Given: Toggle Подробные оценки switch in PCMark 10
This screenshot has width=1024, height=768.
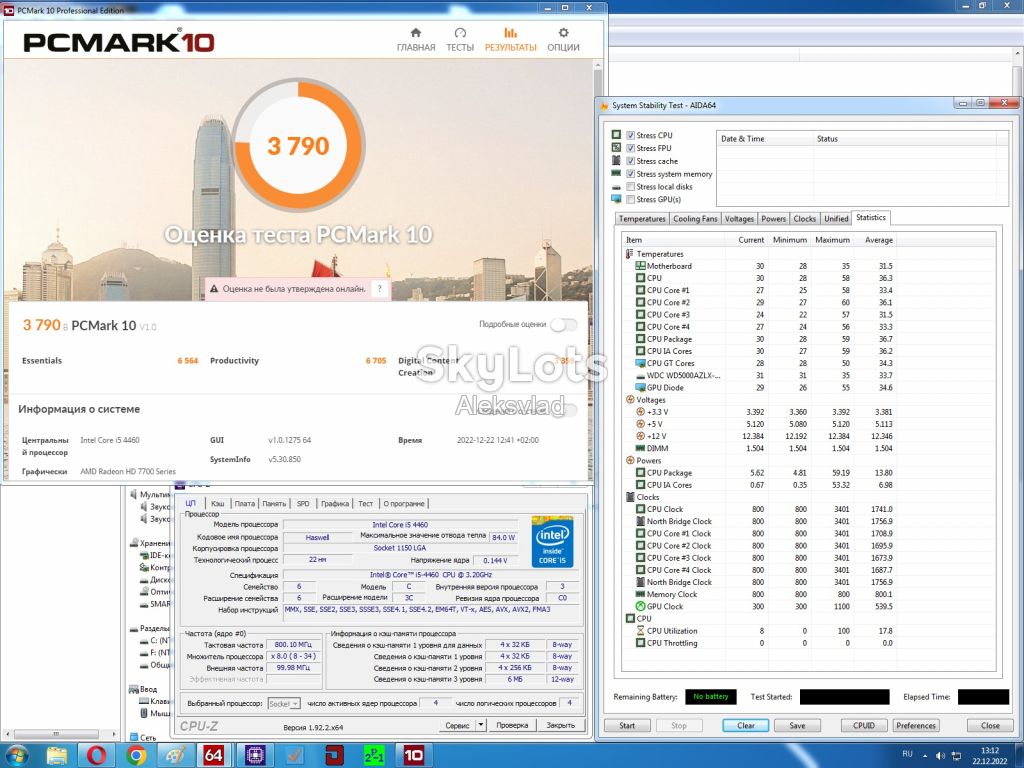Looking at the screenshot, I should pyautogui.click(x=563, y=325).
